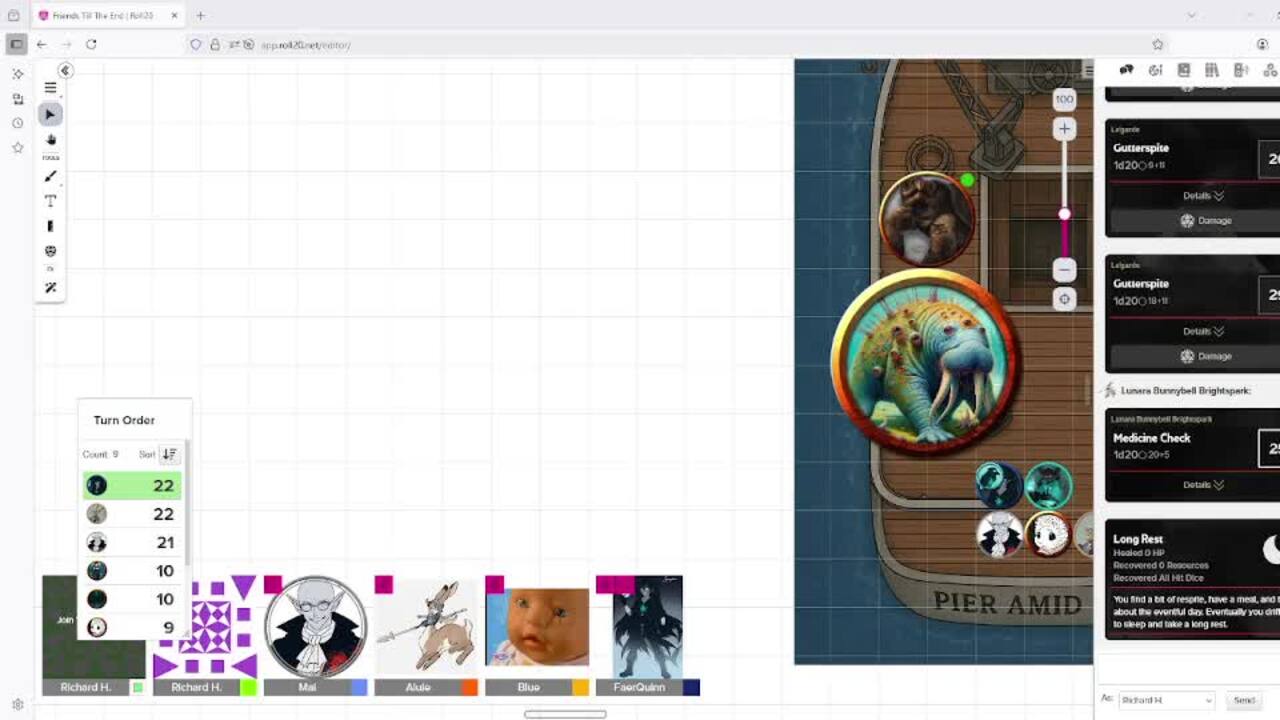1280x720 pixels.
Task: Click the Send chat button
Action: (1244, 700)
